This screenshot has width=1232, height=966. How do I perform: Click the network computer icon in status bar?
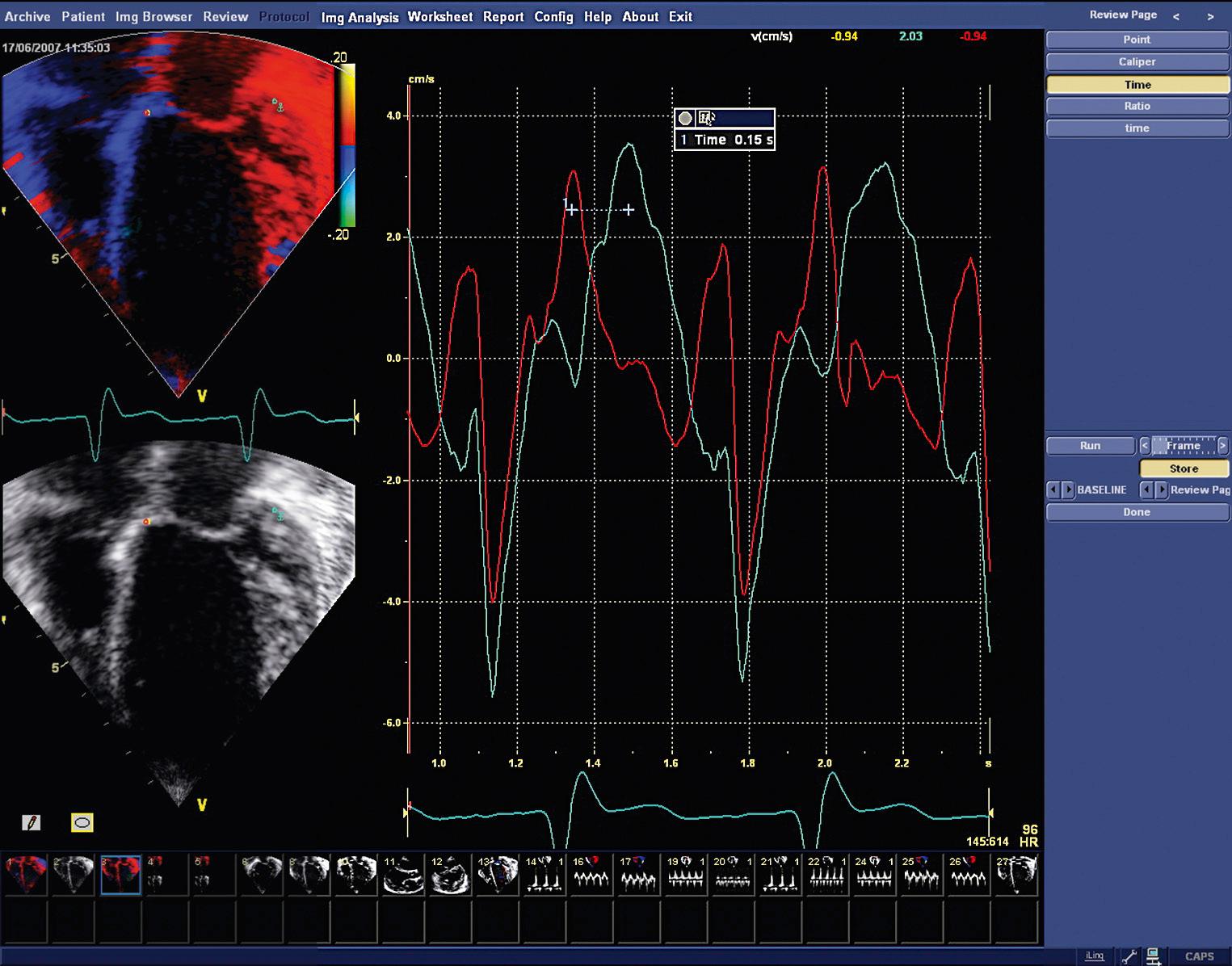pyautogui.click(x=1154, y=956)
